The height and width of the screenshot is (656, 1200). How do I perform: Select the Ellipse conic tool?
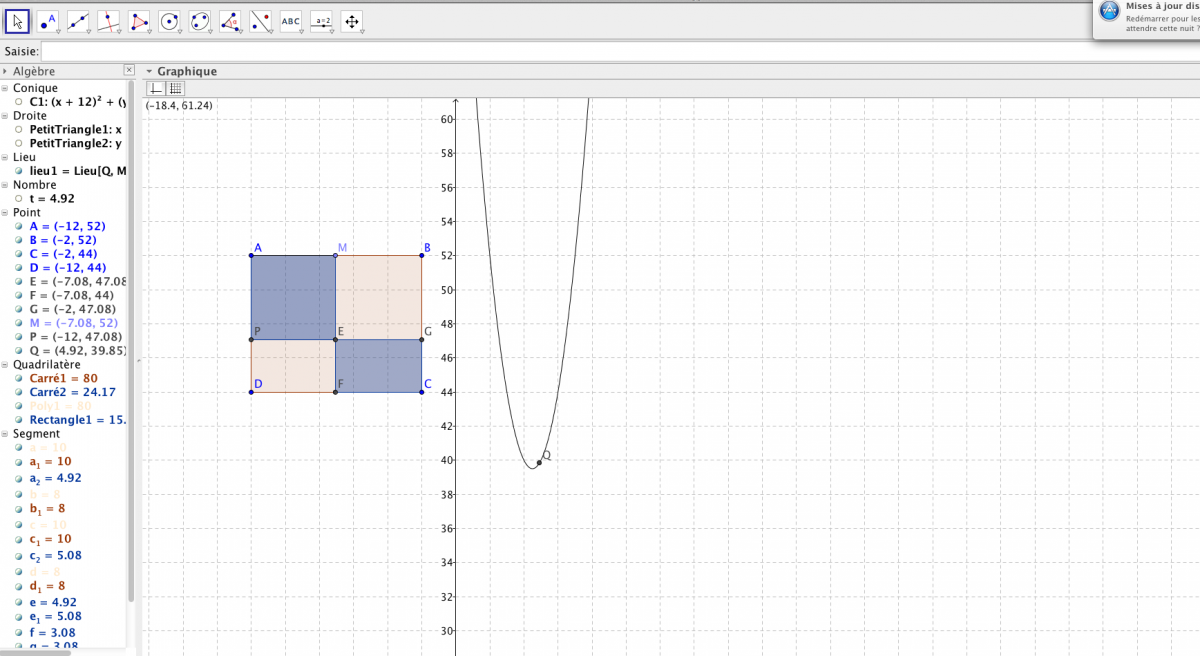[200, 20]
